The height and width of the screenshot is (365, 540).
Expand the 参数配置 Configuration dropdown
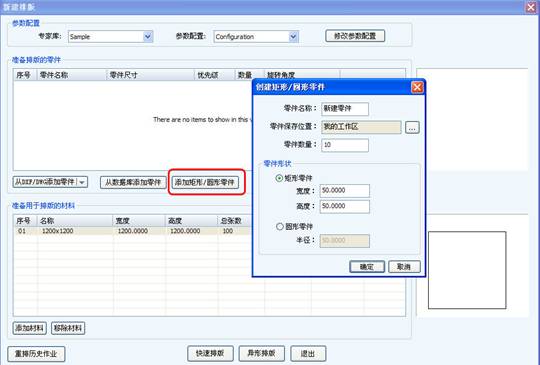click(293, 36)
